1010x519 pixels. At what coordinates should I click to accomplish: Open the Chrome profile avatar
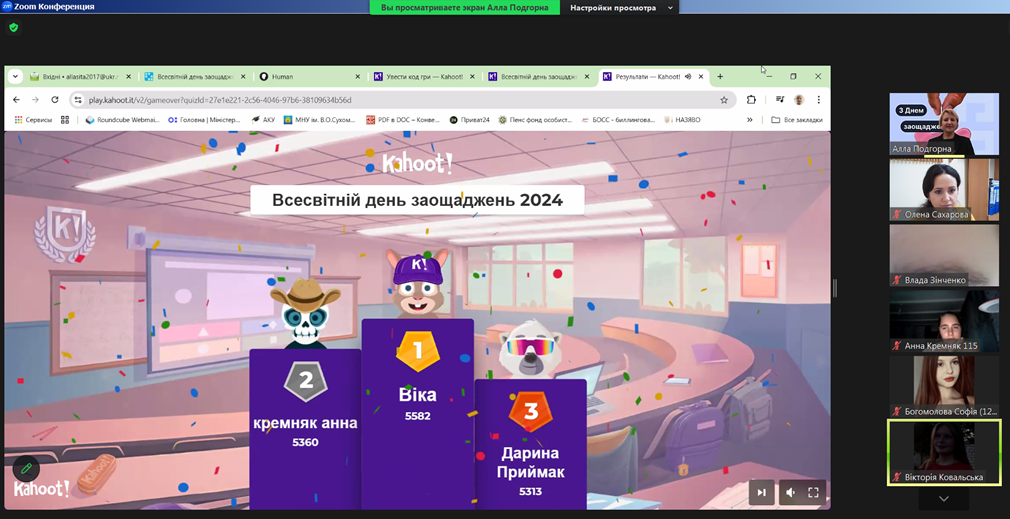799,100
